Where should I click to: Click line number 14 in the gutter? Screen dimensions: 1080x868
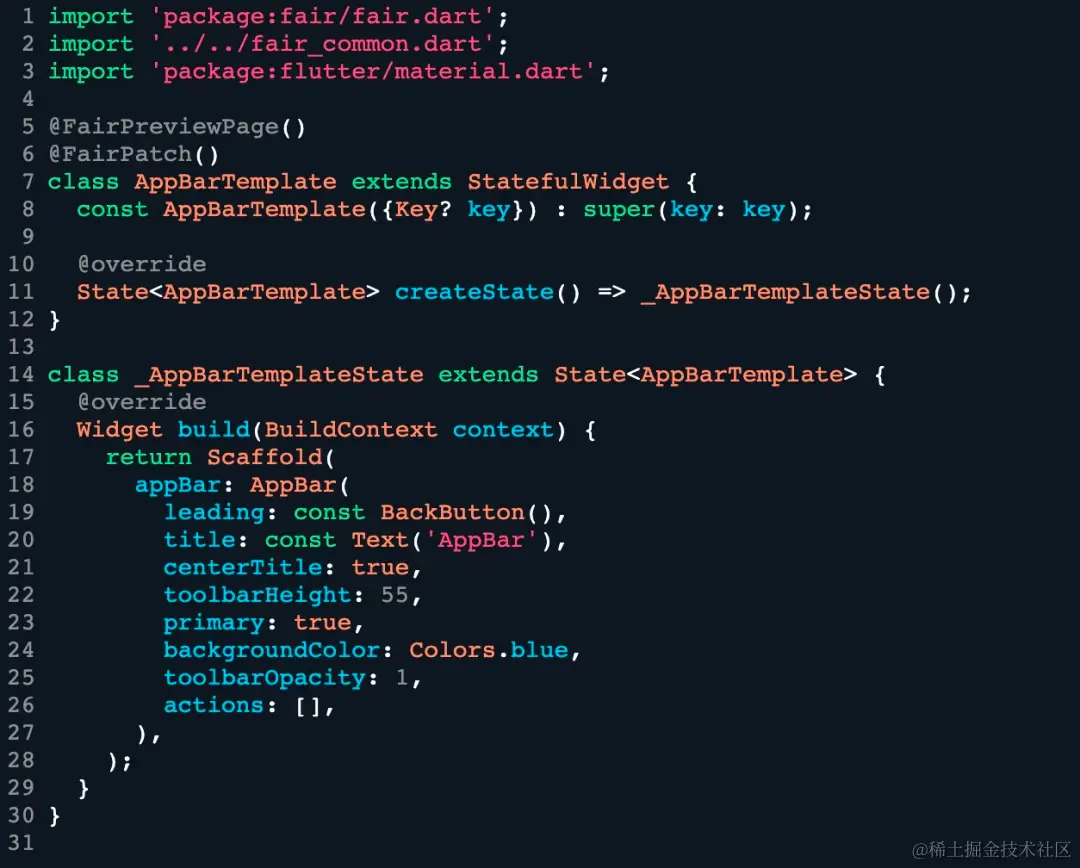point(21,375)
